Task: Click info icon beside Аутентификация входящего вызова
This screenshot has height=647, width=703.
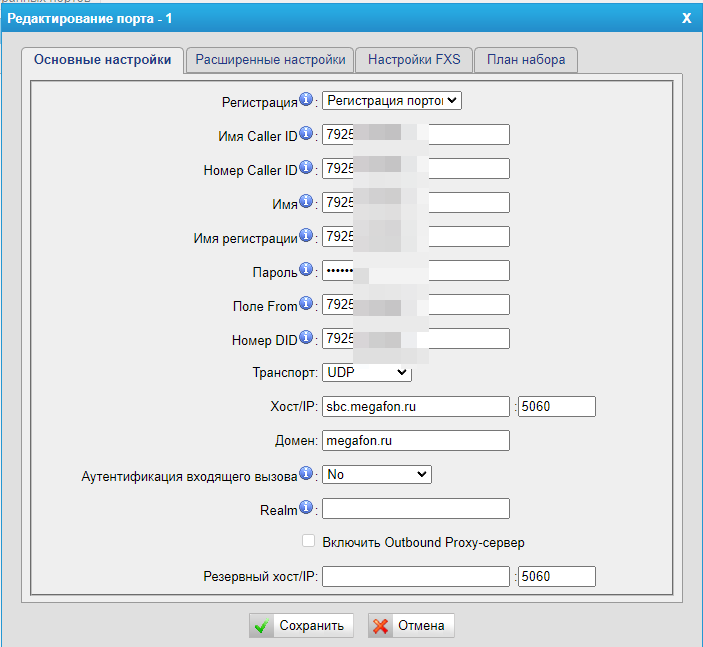Action: [306, 473]
